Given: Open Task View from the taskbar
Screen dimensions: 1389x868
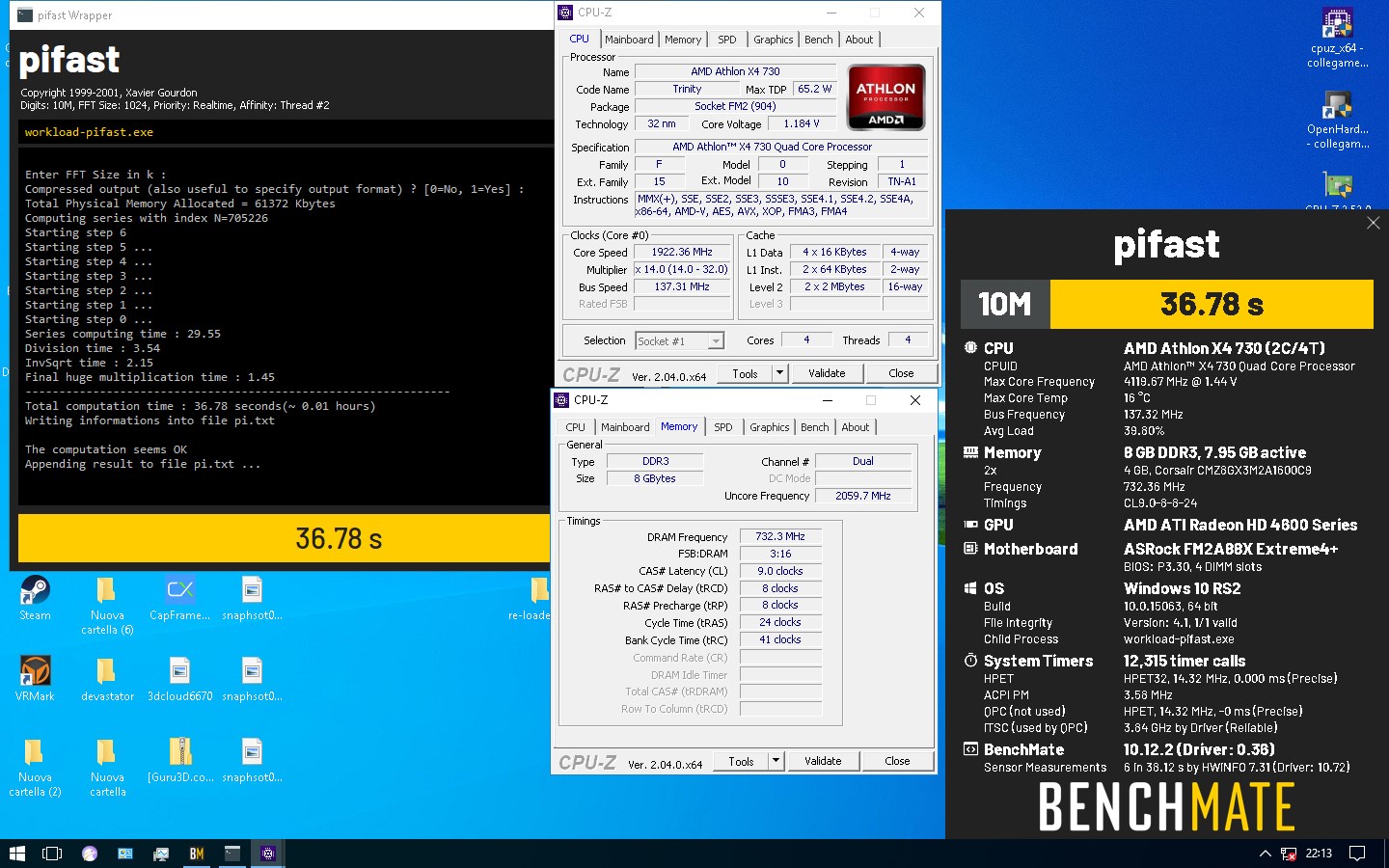Looking at the screenshot, I should (52, 854).
